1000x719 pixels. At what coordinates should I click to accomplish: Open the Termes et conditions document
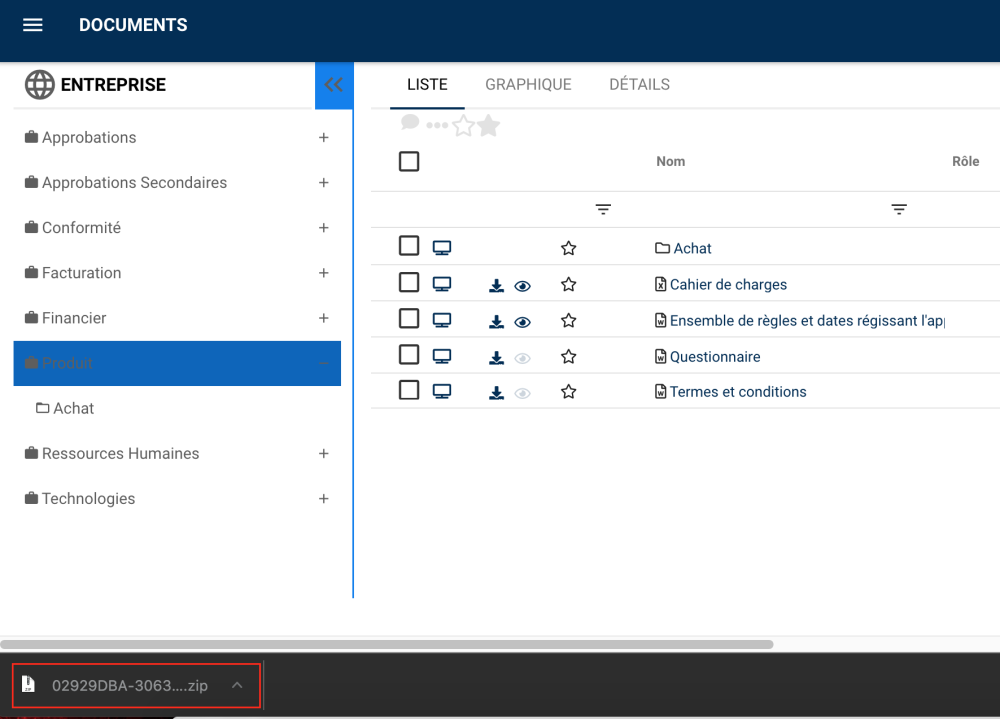738,392
